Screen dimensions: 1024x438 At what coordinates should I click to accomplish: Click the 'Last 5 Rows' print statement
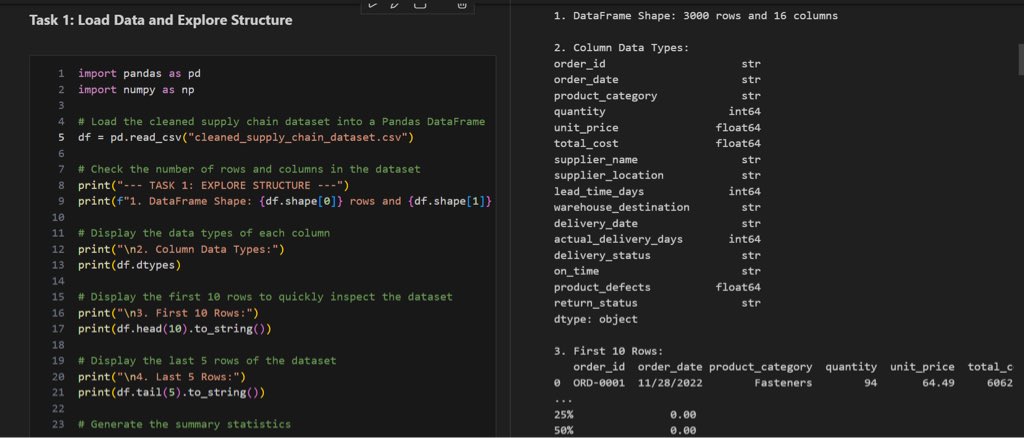162,377
